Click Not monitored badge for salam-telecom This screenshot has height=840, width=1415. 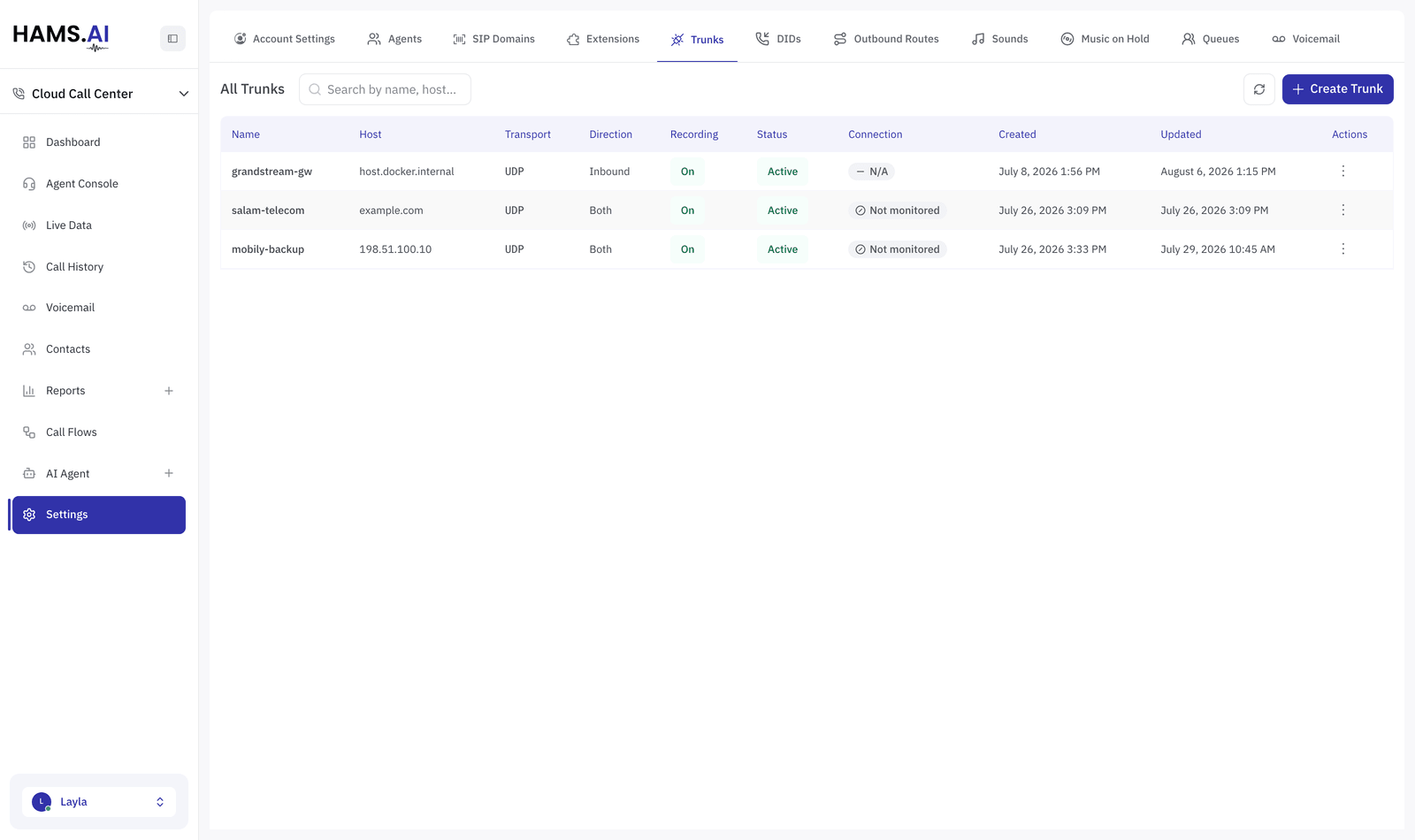[x=897, y=210]
